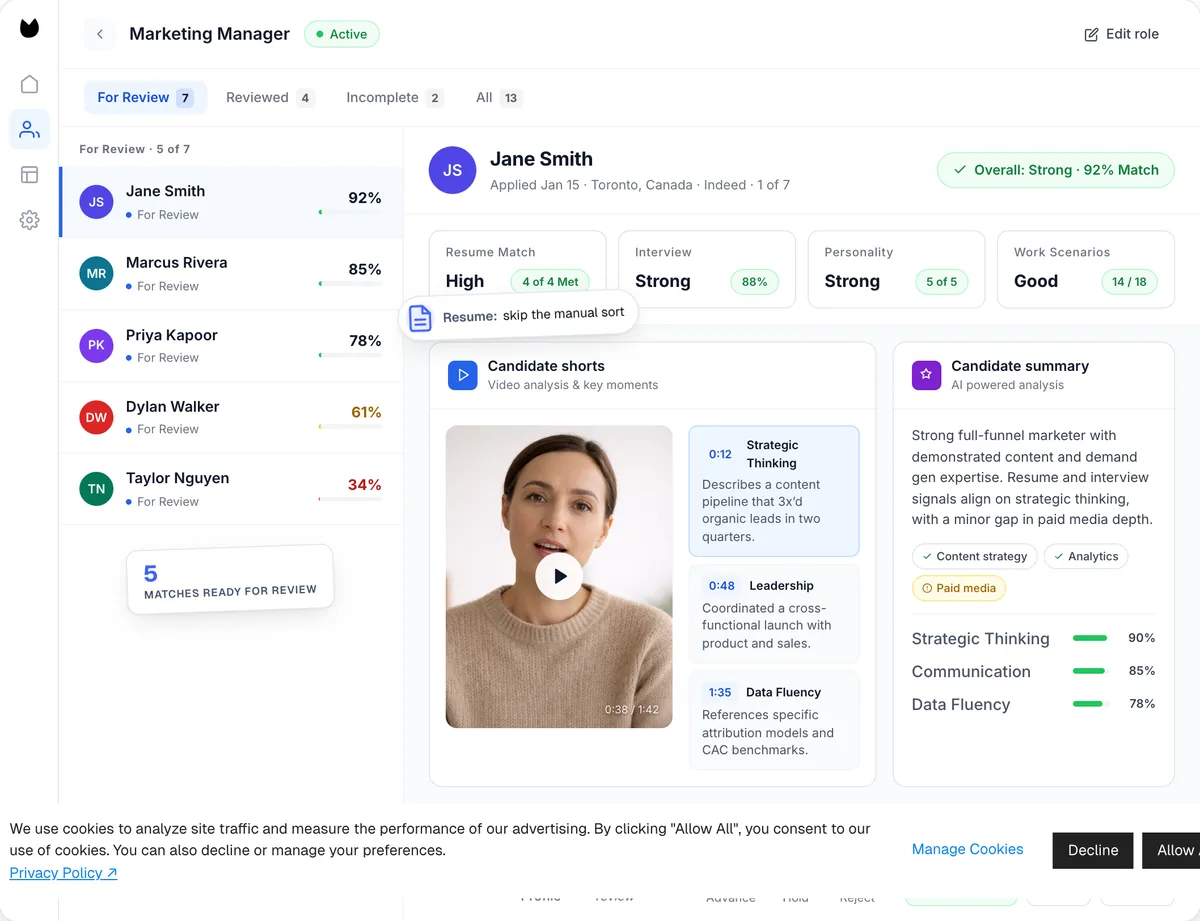This screenshot has height=921, width=1200.
Task: Click the Candidate shorts play-square icon
Action: pyautogui.click(x=462, y=375)
